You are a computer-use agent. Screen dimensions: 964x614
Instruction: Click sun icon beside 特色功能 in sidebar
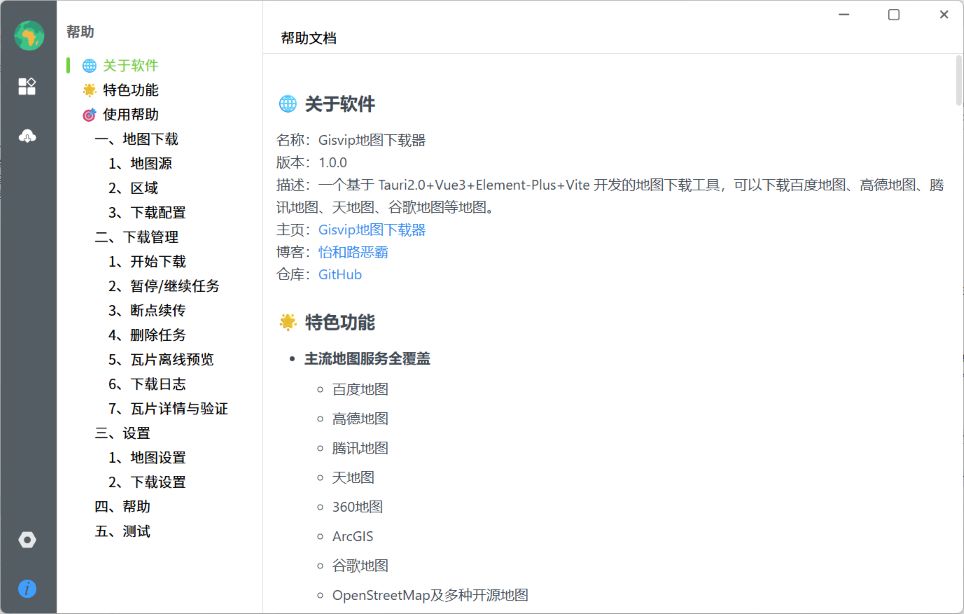coord(90,90)
